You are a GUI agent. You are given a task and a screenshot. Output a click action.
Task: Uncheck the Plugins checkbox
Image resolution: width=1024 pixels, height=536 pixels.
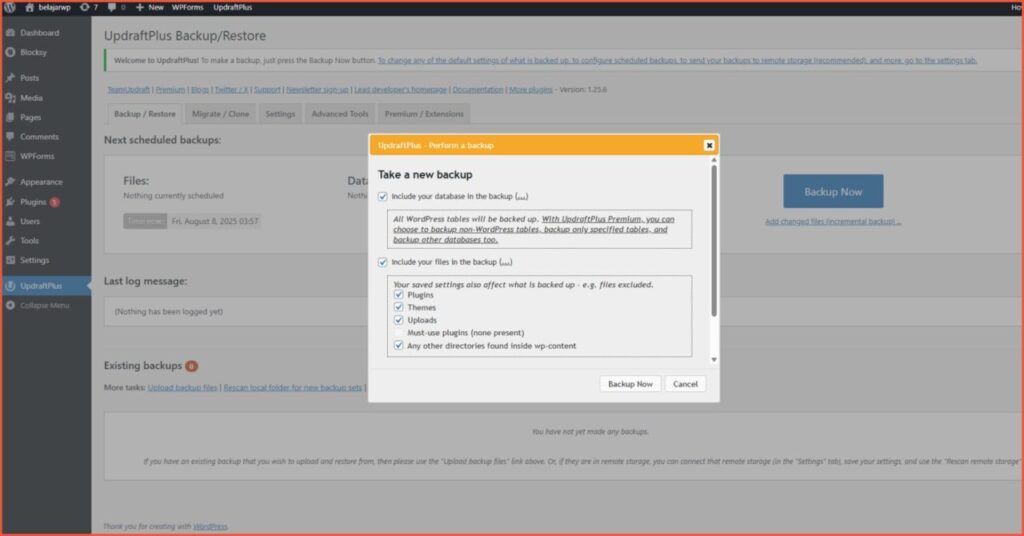coord(398,294)
